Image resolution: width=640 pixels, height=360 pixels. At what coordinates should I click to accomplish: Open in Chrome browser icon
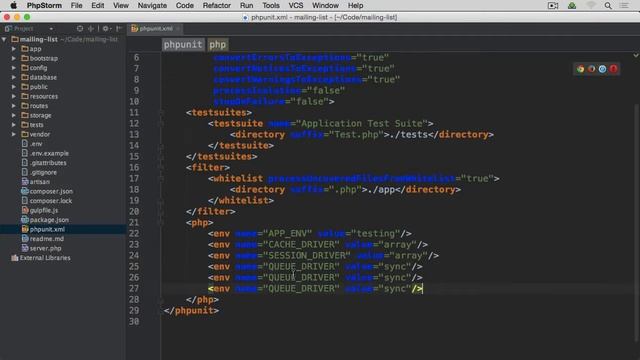580,69
